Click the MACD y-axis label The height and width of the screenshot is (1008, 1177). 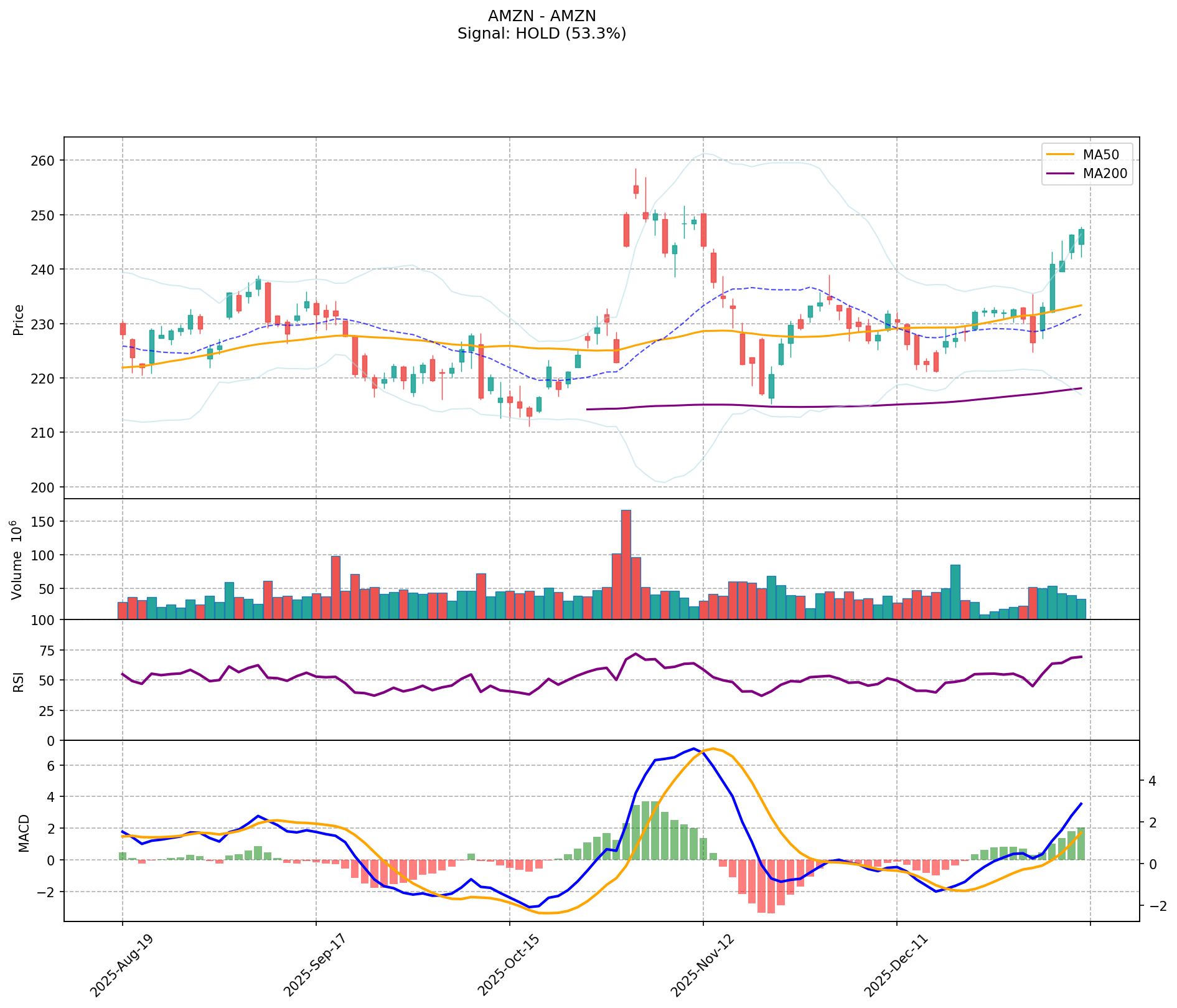point(24,832)
